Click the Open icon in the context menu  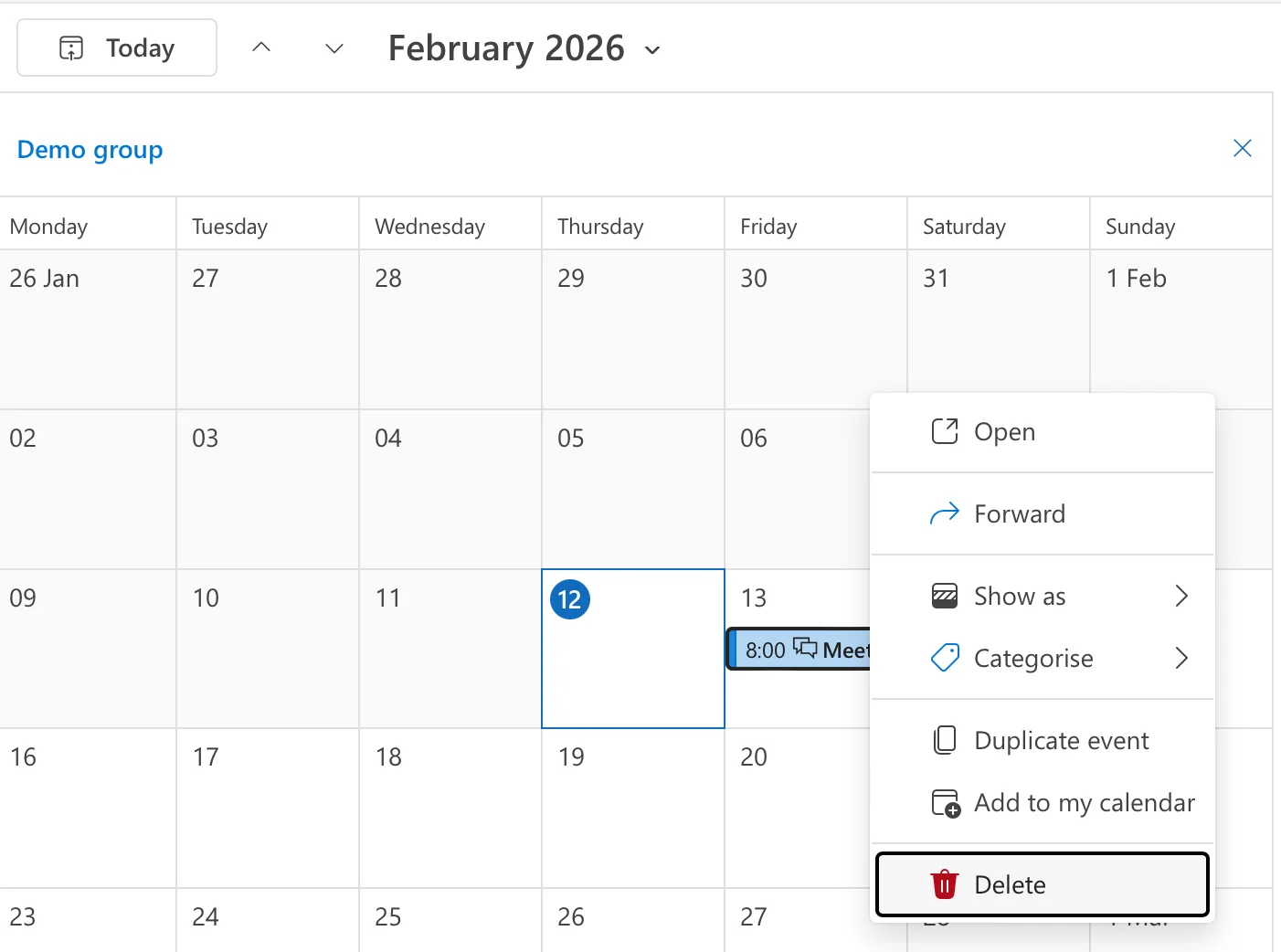944,430
